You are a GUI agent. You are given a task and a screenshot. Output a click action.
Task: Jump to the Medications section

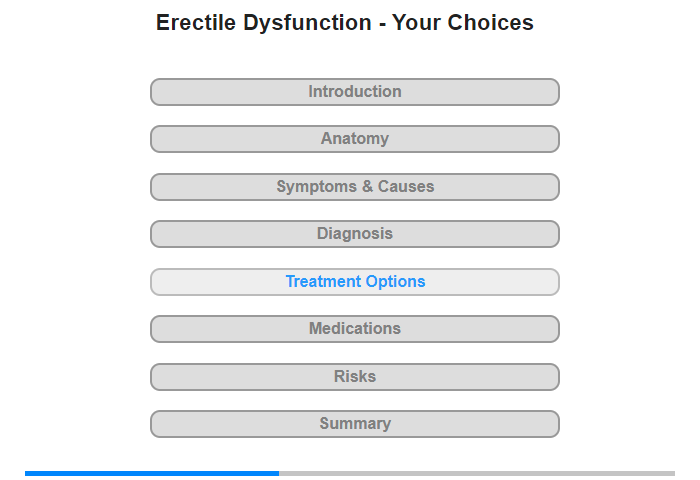pos(355,329)
